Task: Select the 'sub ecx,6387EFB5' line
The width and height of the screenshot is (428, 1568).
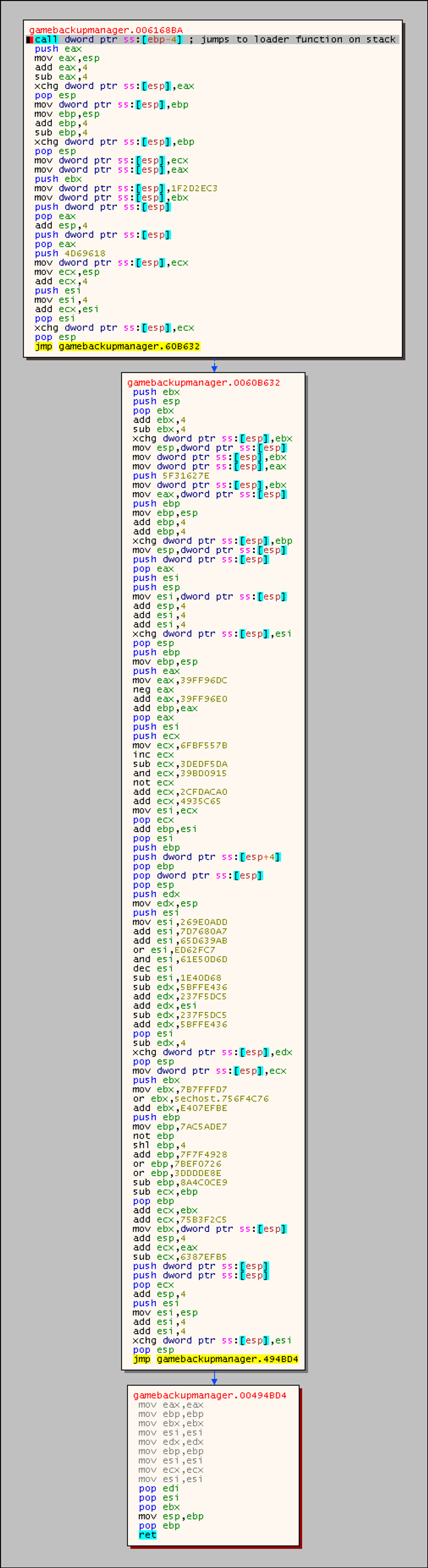Action: click(x=179, y=1257)
